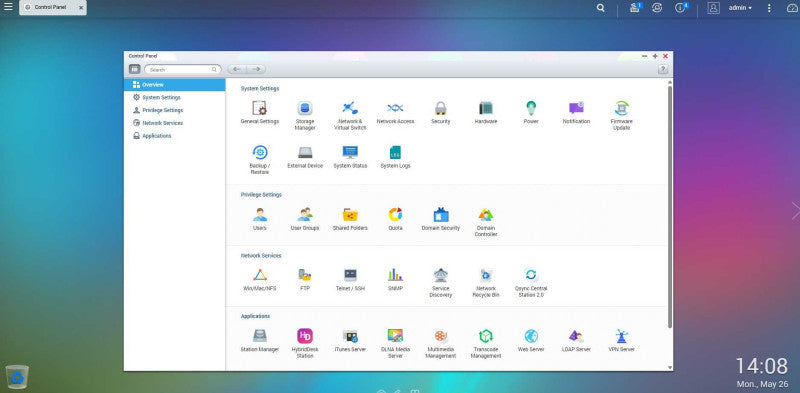Image resolution: width=800 pixels, height=393 pixels.
Task: Open LDAP Server settings
Action: pos(576,340)
